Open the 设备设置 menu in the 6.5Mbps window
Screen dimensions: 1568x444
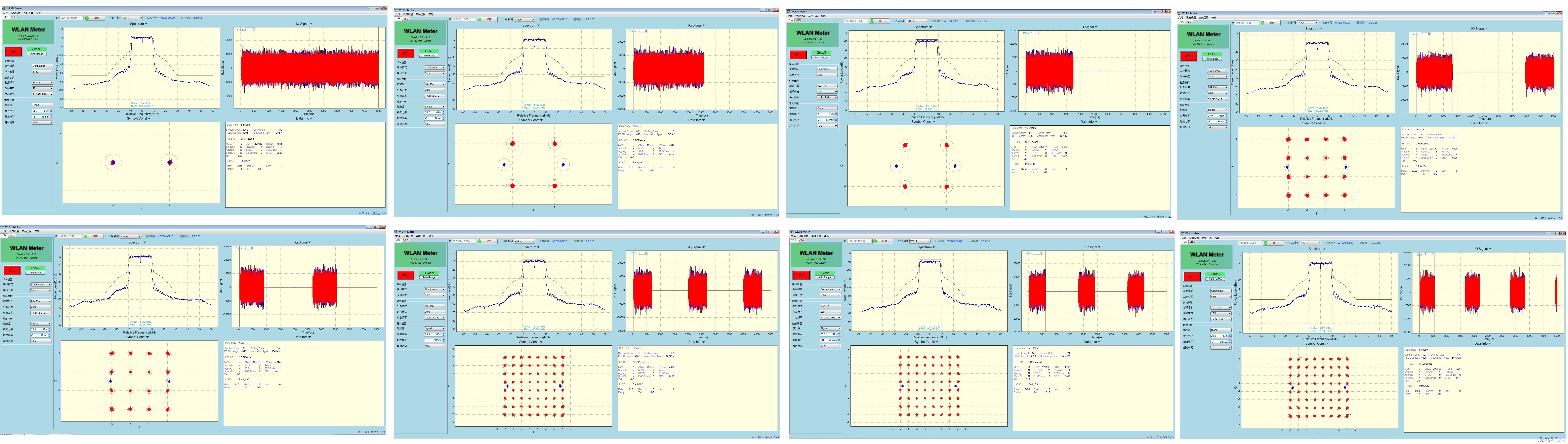point(16,13)
